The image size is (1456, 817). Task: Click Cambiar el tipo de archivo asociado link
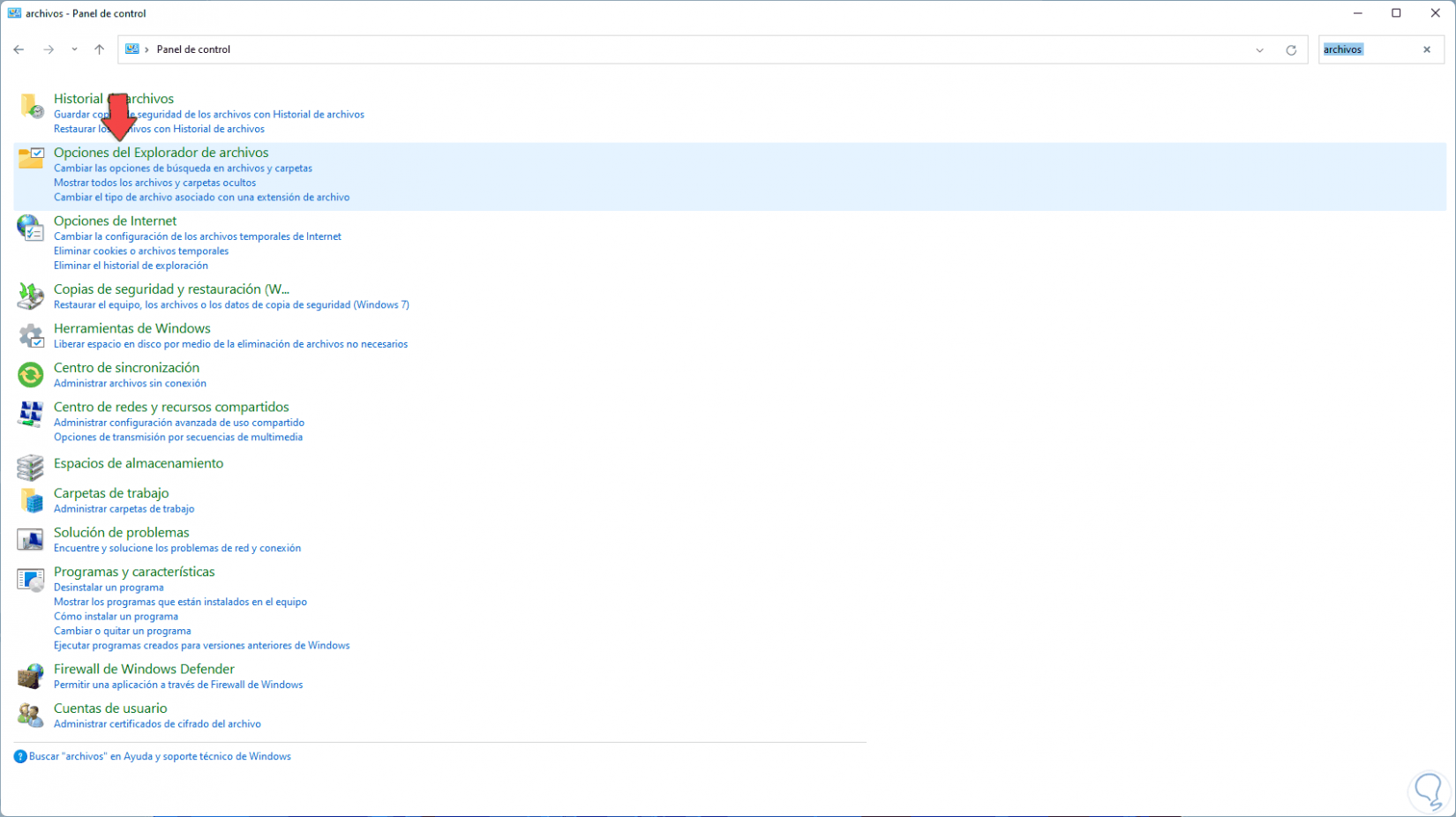[201, 198]
